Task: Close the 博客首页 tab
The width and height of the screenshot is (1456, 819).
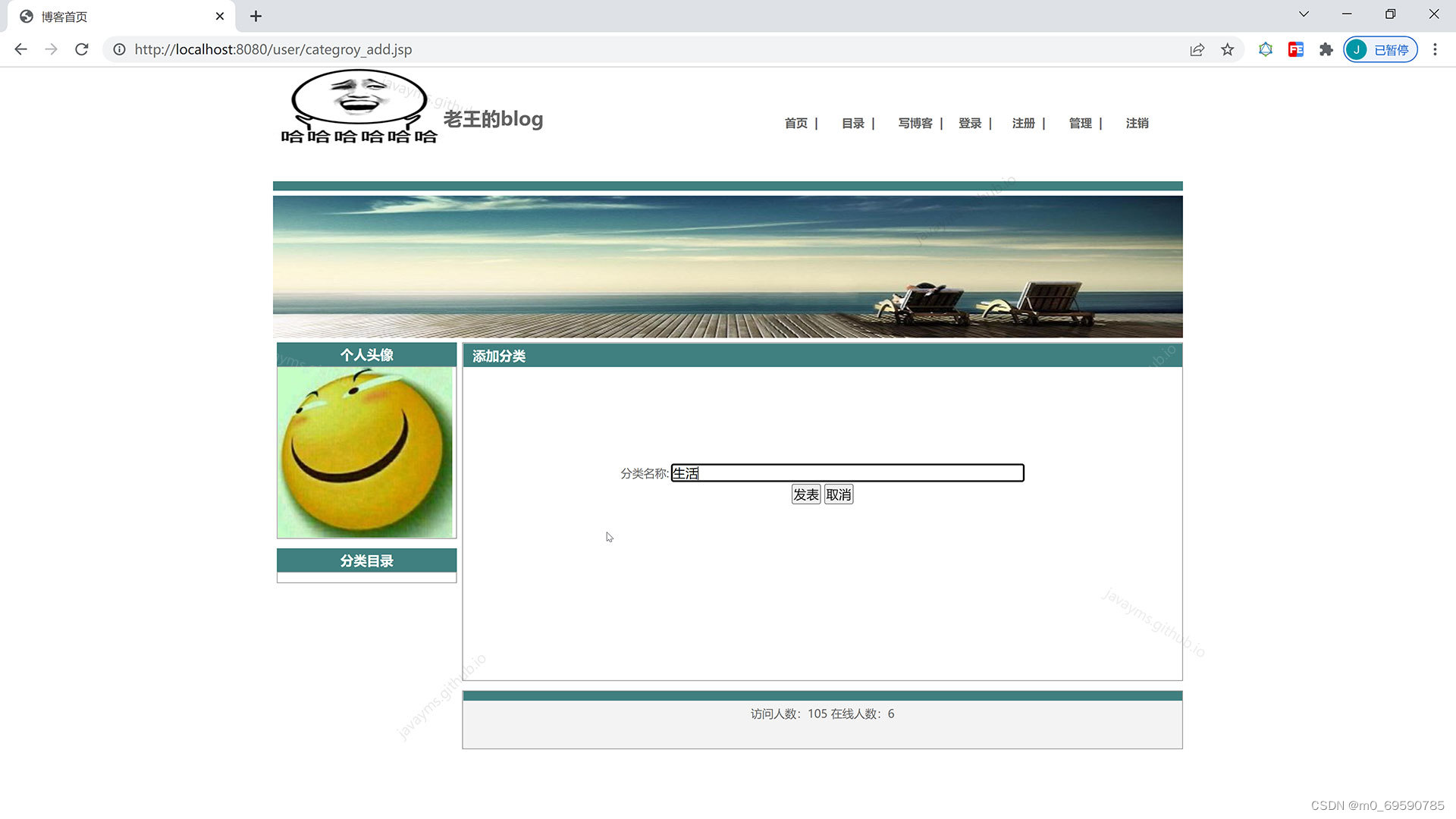Action: pos(220,16)
